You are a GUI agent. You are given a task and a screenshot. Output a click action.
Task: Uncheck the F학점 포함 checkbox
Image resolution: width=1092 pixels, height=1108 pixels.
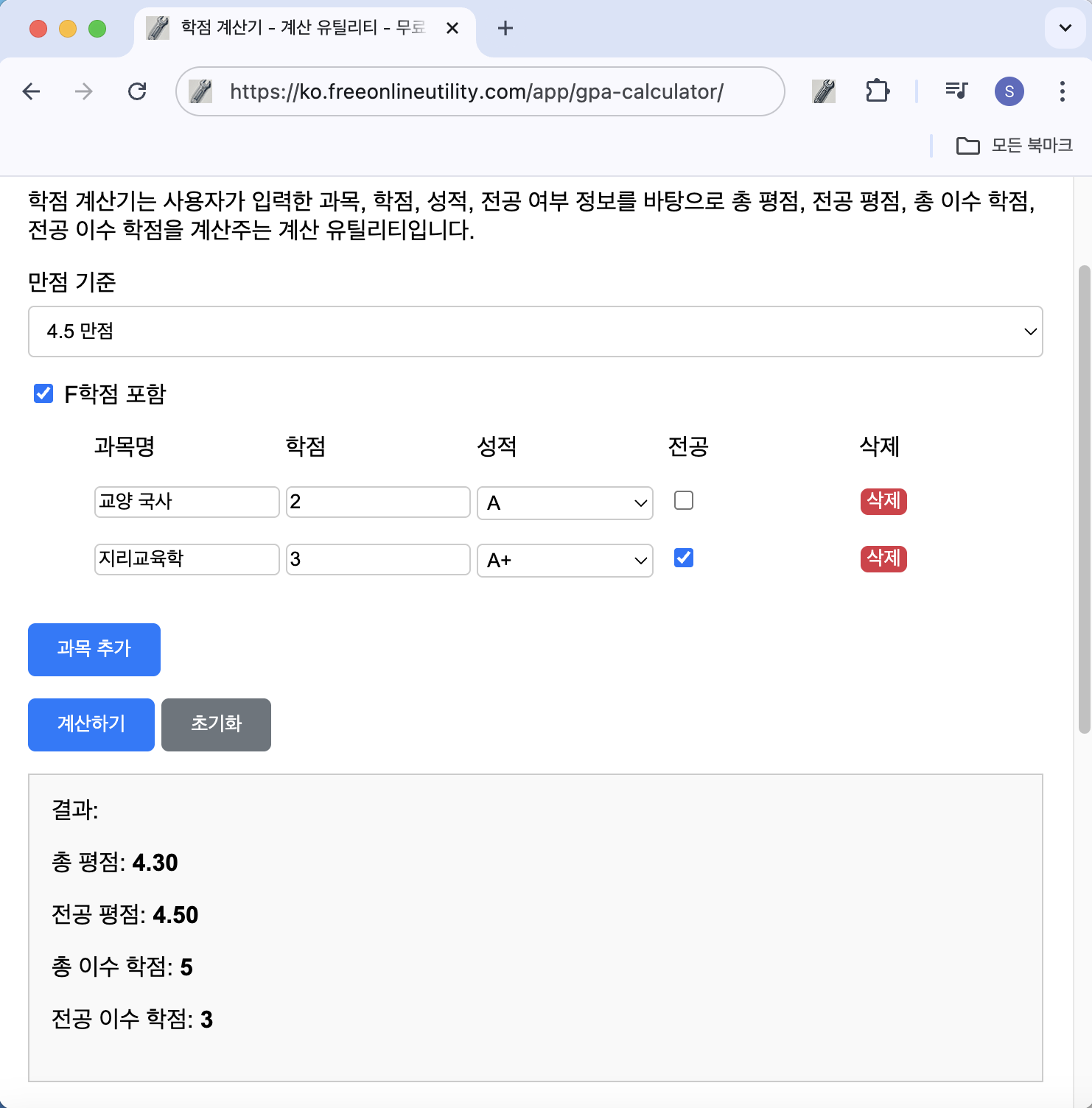pos(43,393)
